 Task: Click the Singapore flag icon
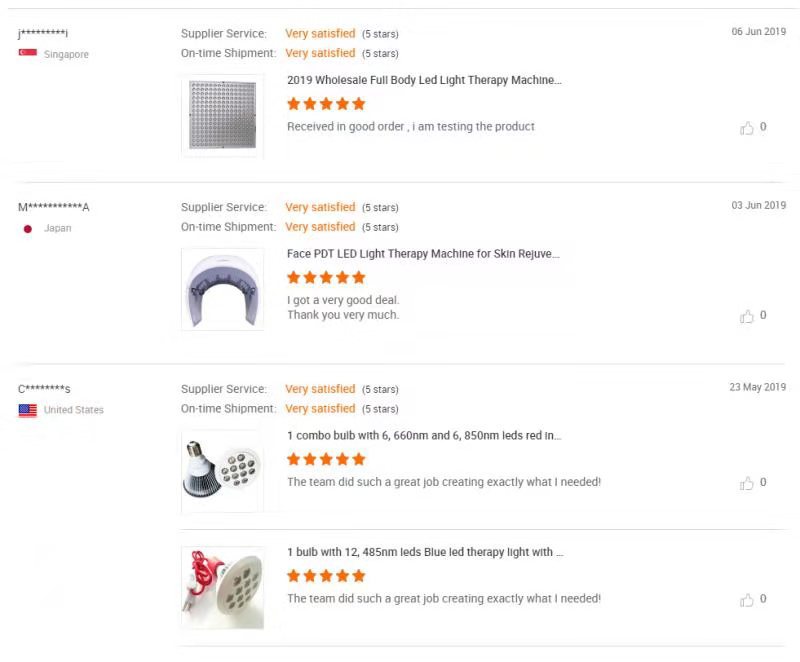(28, 54)
